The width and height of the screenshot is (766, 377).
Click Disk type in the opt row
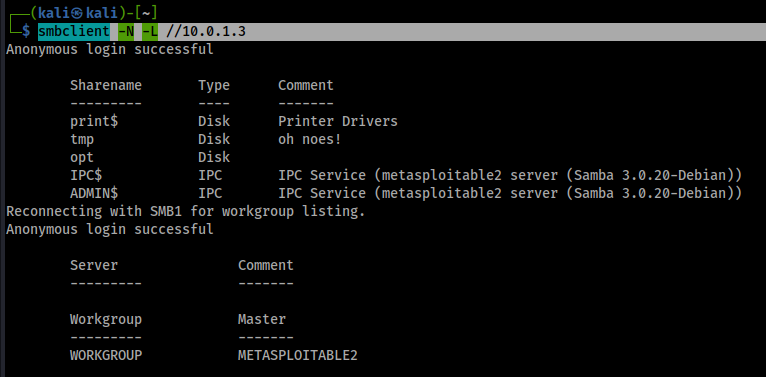(x=214, y=157)
